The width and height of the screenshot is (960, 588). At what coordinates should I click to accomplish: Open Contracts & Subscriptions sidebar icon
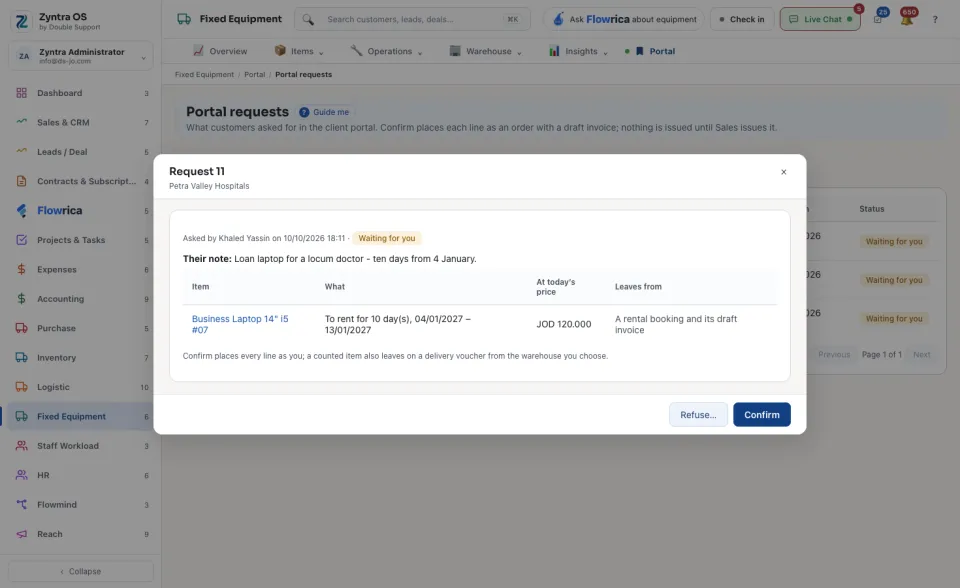(21, 181)
